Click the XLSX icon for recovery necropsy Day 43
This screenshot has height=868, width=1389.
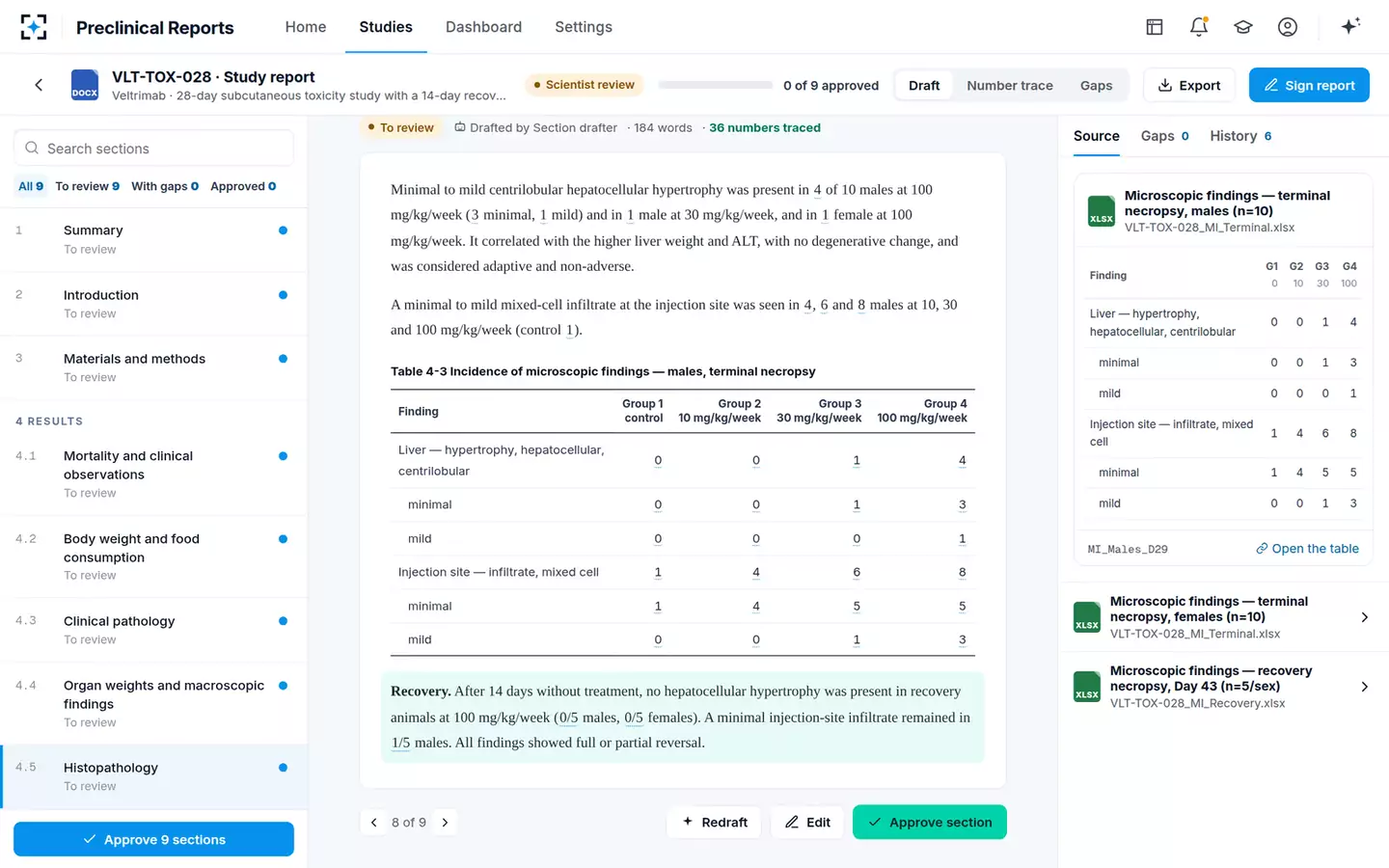point(1087,687)
